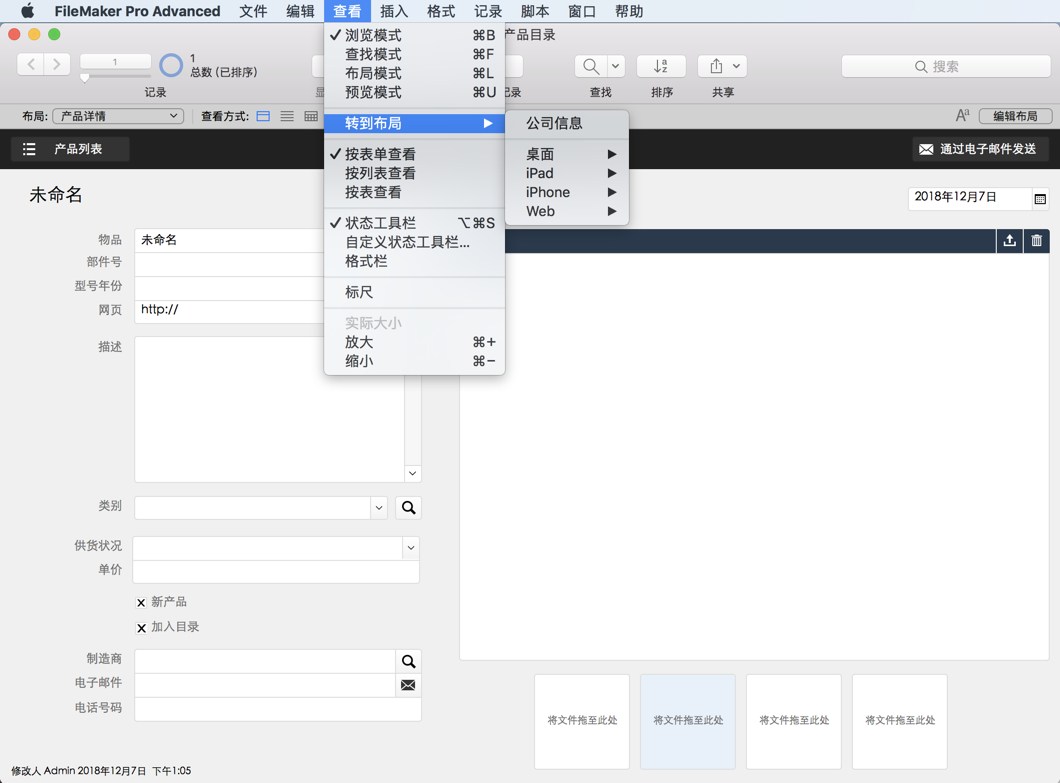Click the date field 2018年12月7日
Screen dimensions: 1060x783
(969, 197)
